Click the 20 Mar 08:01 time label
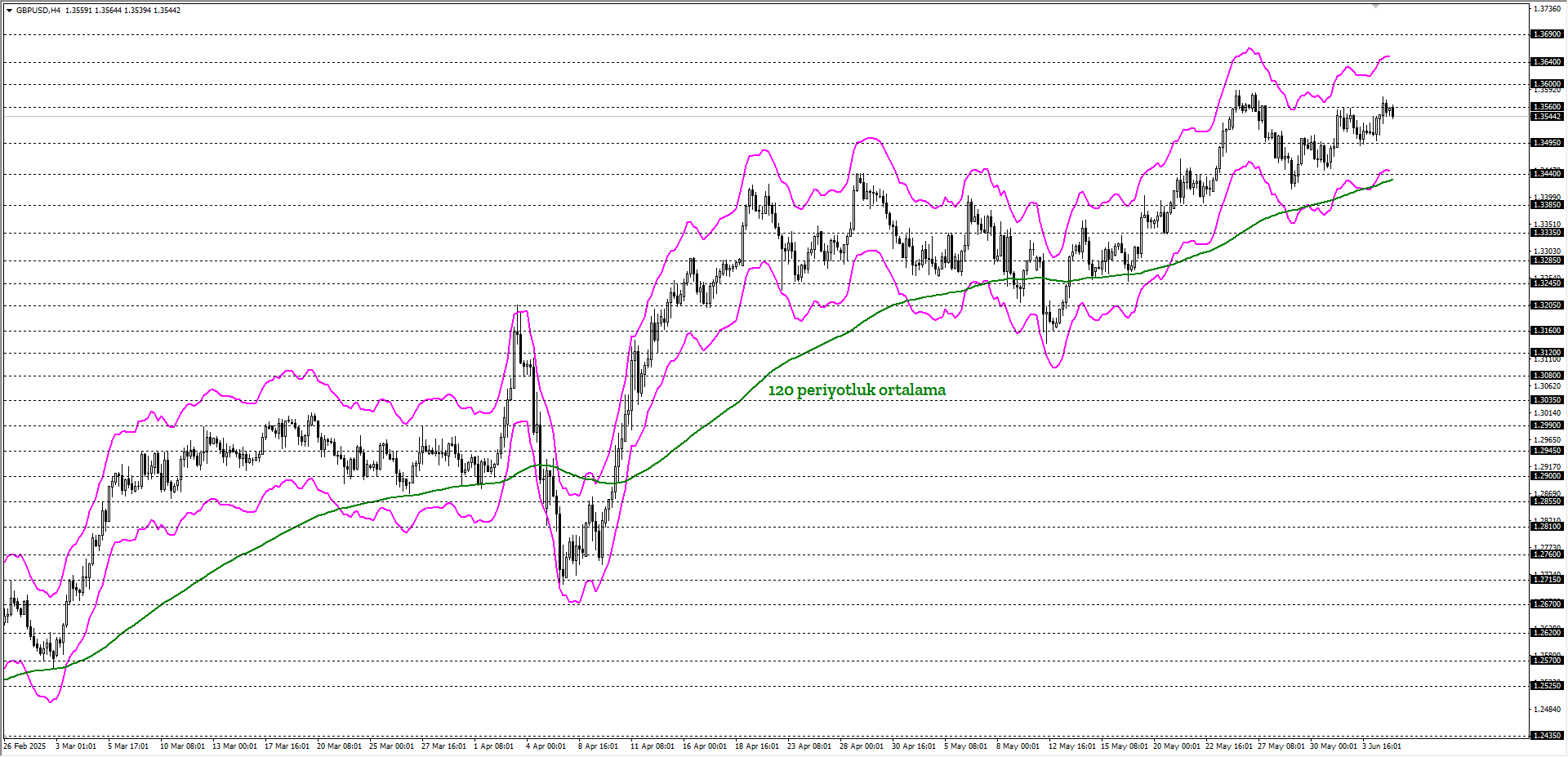 pos(339,746)
